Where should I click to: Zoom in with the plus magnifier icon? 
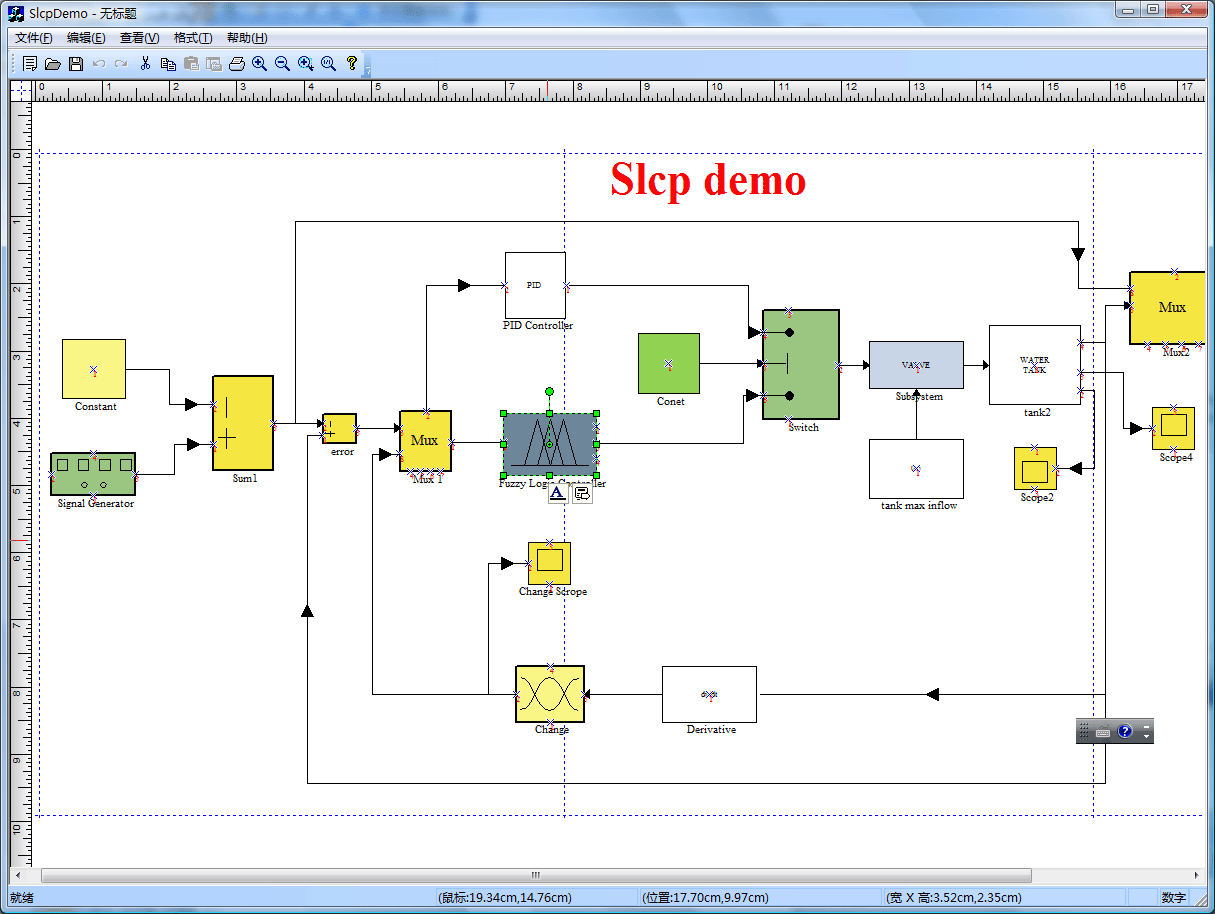pos(260,64)
